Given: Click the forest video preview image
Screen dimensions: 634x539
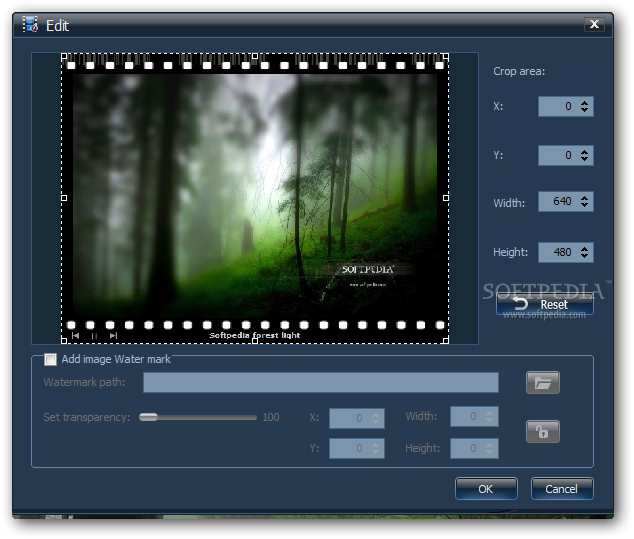Looking at the screenshot, I should pos(255,198).
